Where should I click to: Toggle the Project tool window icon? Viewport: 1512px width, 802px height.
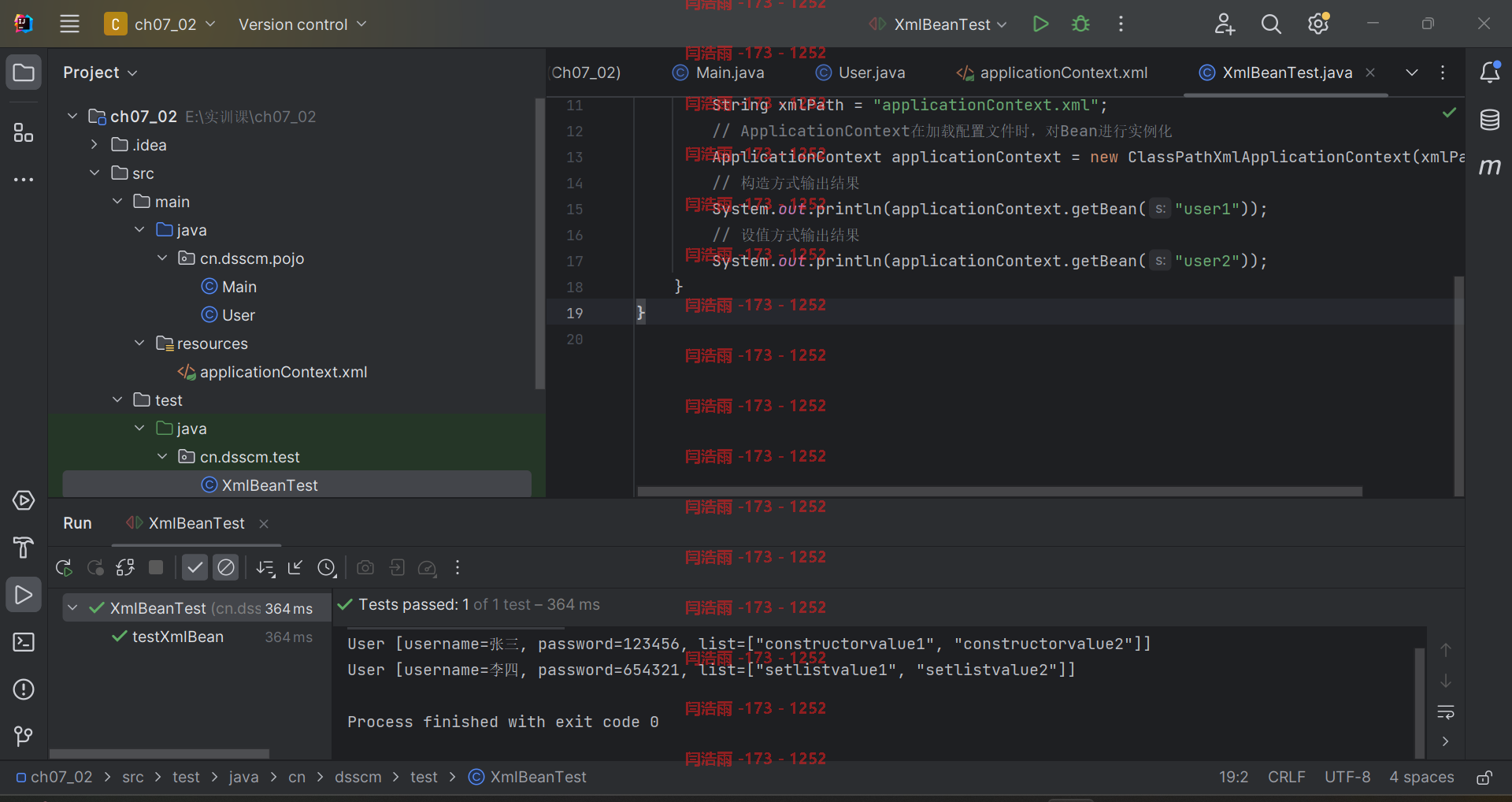click(x=24, y=72)
